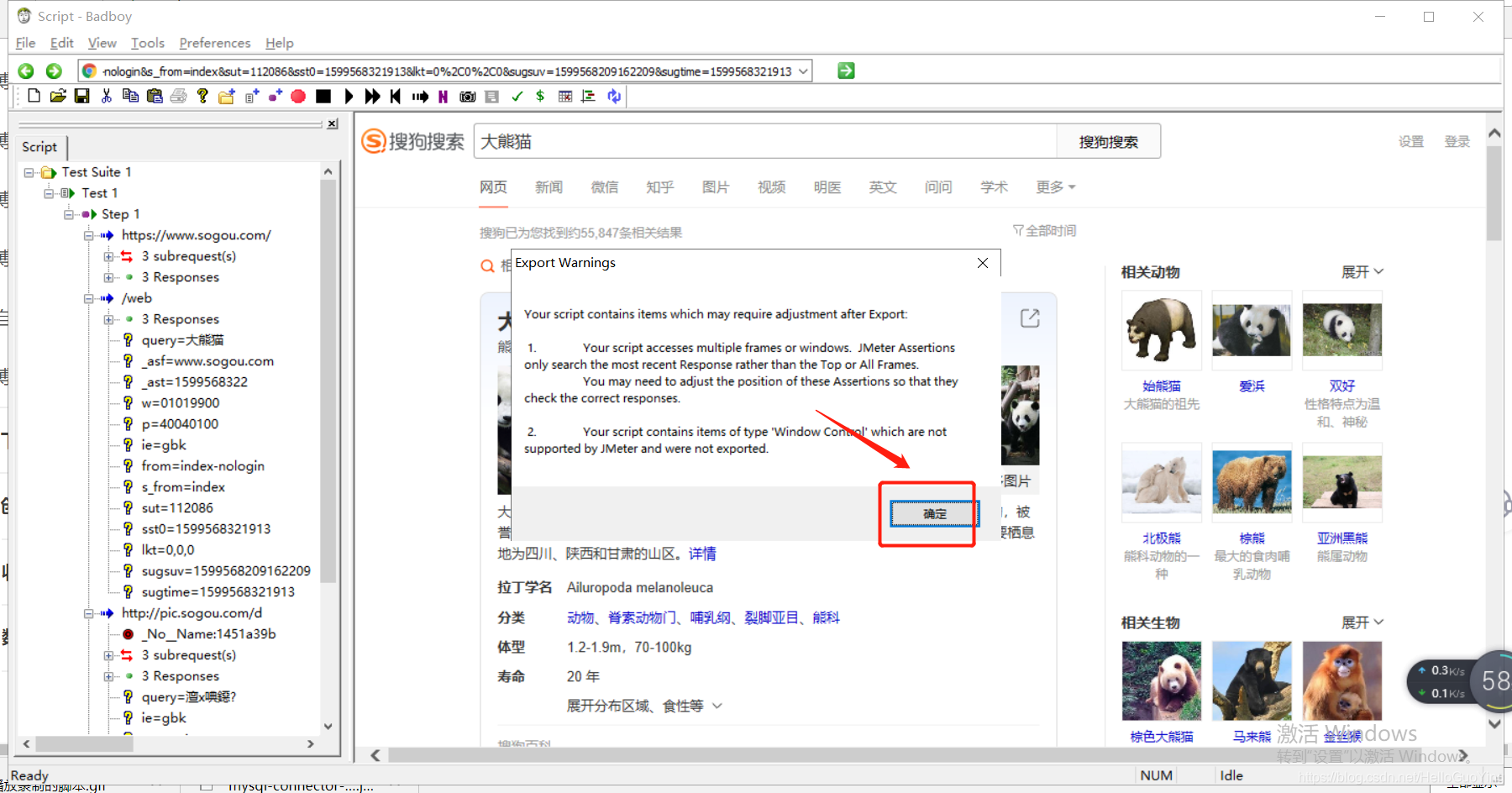This screenshot has height=793, width=1512.
Task: Select _No__Name:1451a39b tree item
Action: 208,634
